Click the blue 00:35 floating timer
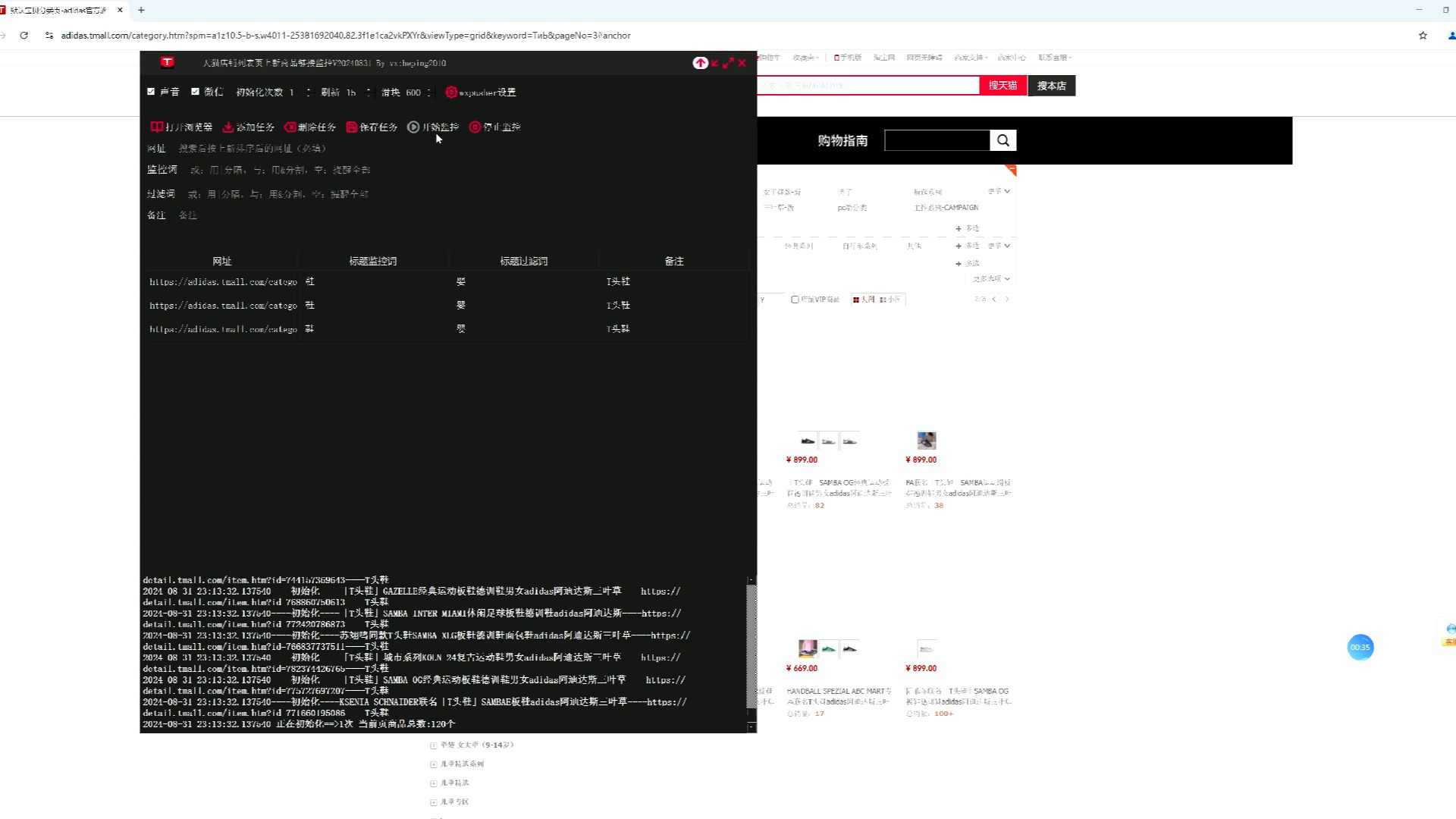The height and width of the screenshot is (819, 1456). 1360,647
